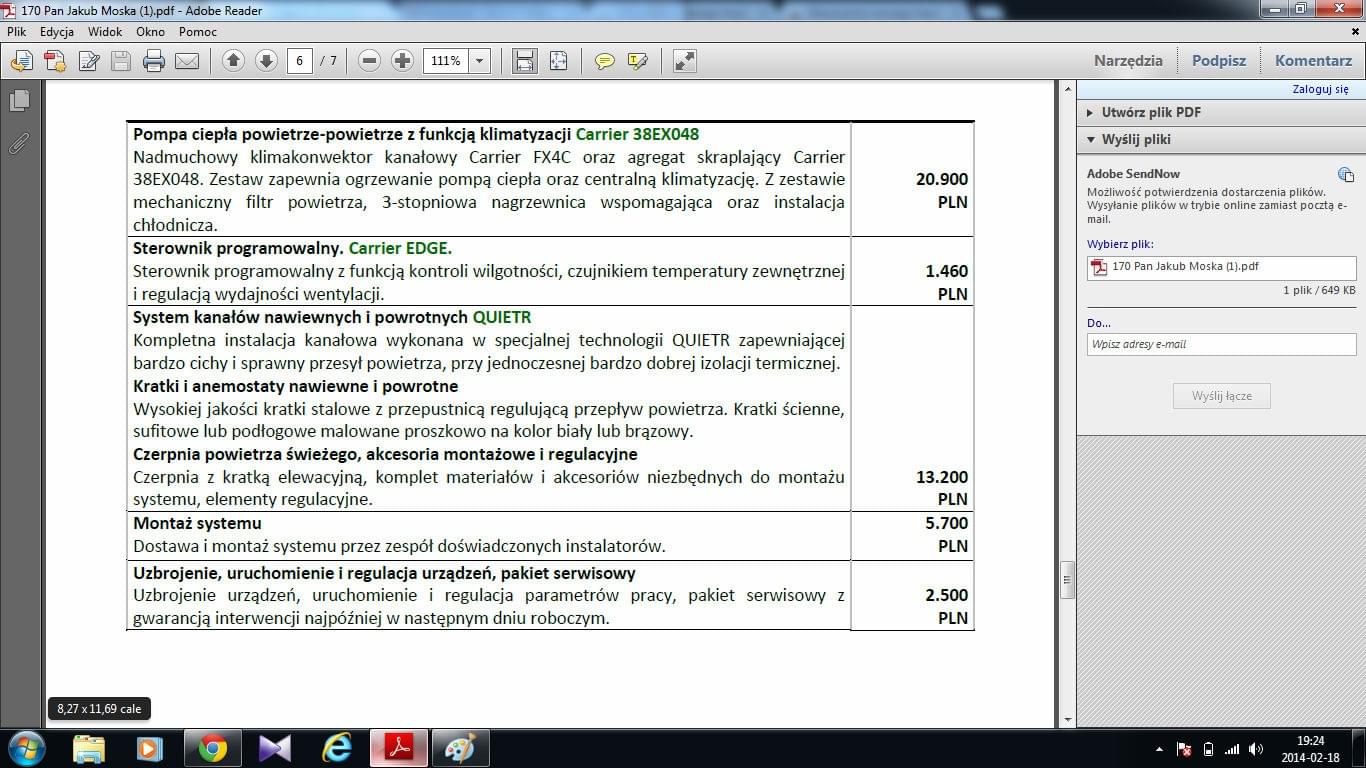
Task: Open the Plik menu
Action: (x=16, y=32)
